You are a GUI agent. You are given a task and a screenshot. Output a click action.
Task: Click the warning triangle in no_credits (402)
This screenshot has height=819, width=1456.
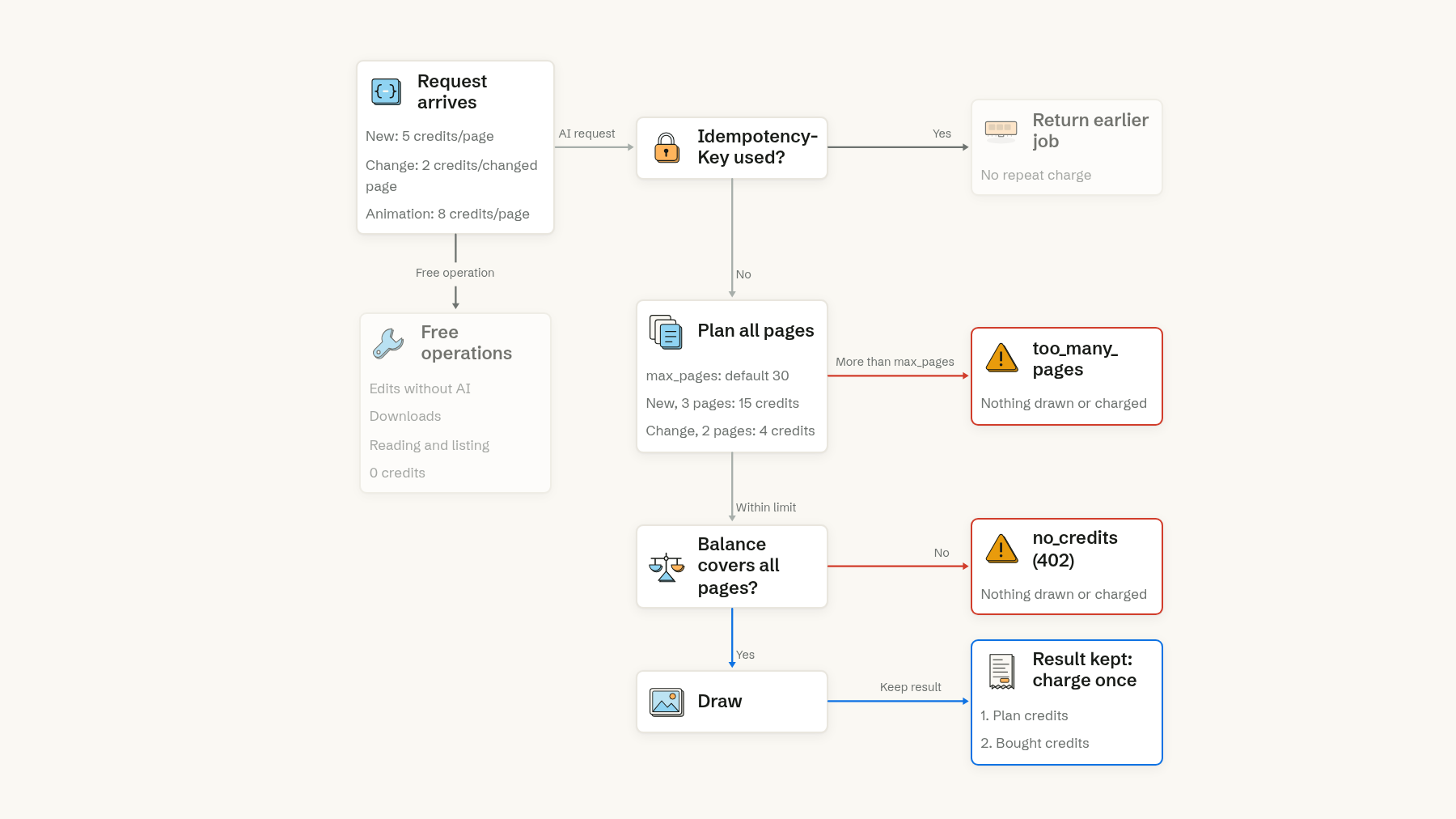[1001, 549]
